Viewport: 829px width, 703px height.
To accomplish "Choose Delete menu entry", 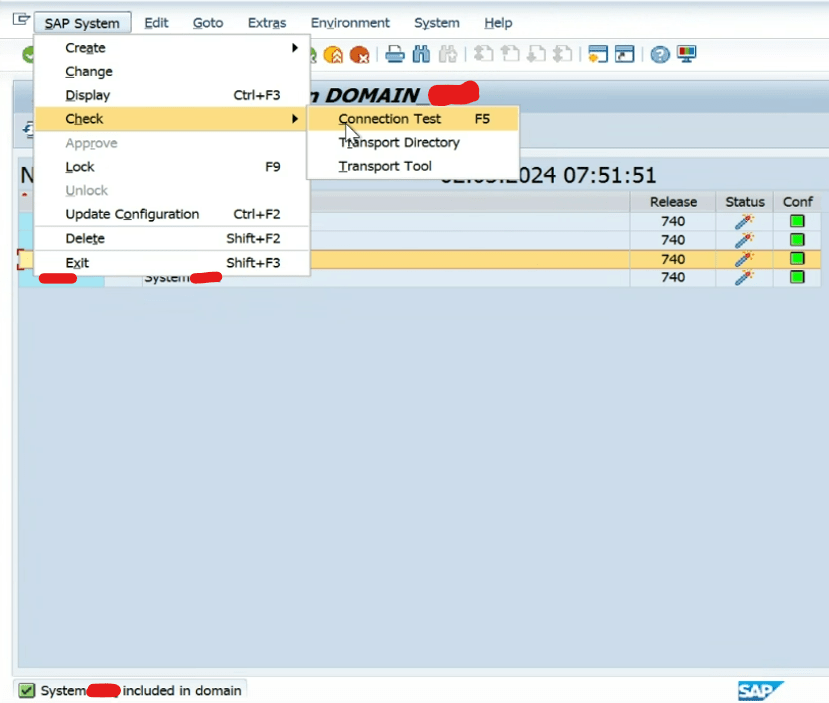I will point(172,238).
